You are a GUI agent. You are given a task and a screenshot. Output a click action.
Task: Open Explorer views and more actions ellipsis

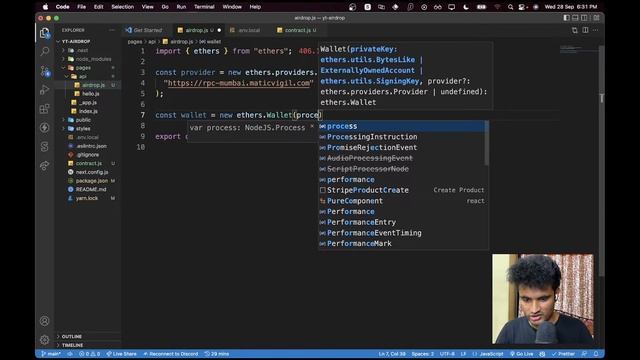tap(112, 30)
